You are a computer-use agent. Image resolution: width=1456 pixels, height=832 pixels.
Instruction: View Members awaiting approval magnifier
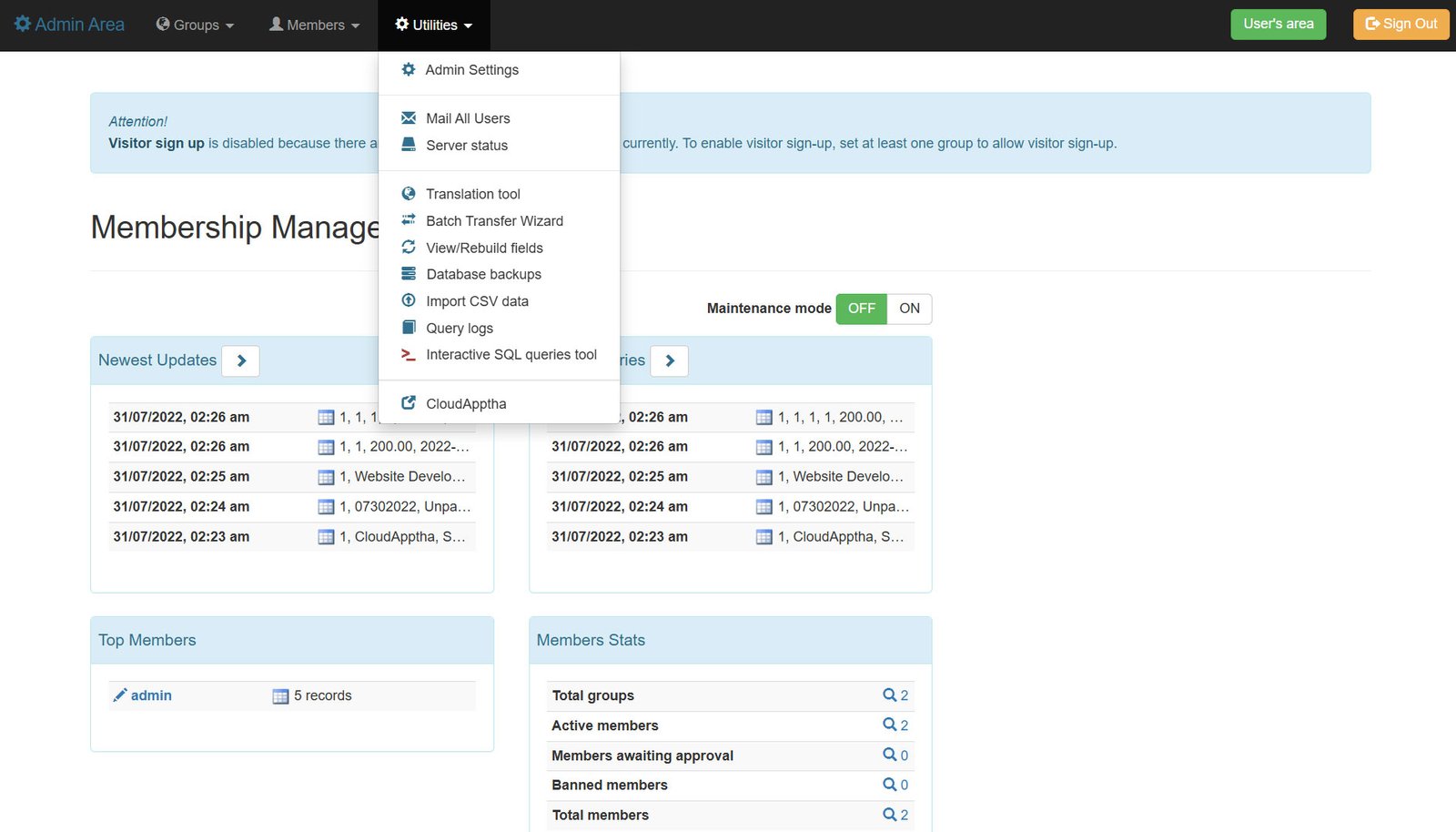coord(895,756)
